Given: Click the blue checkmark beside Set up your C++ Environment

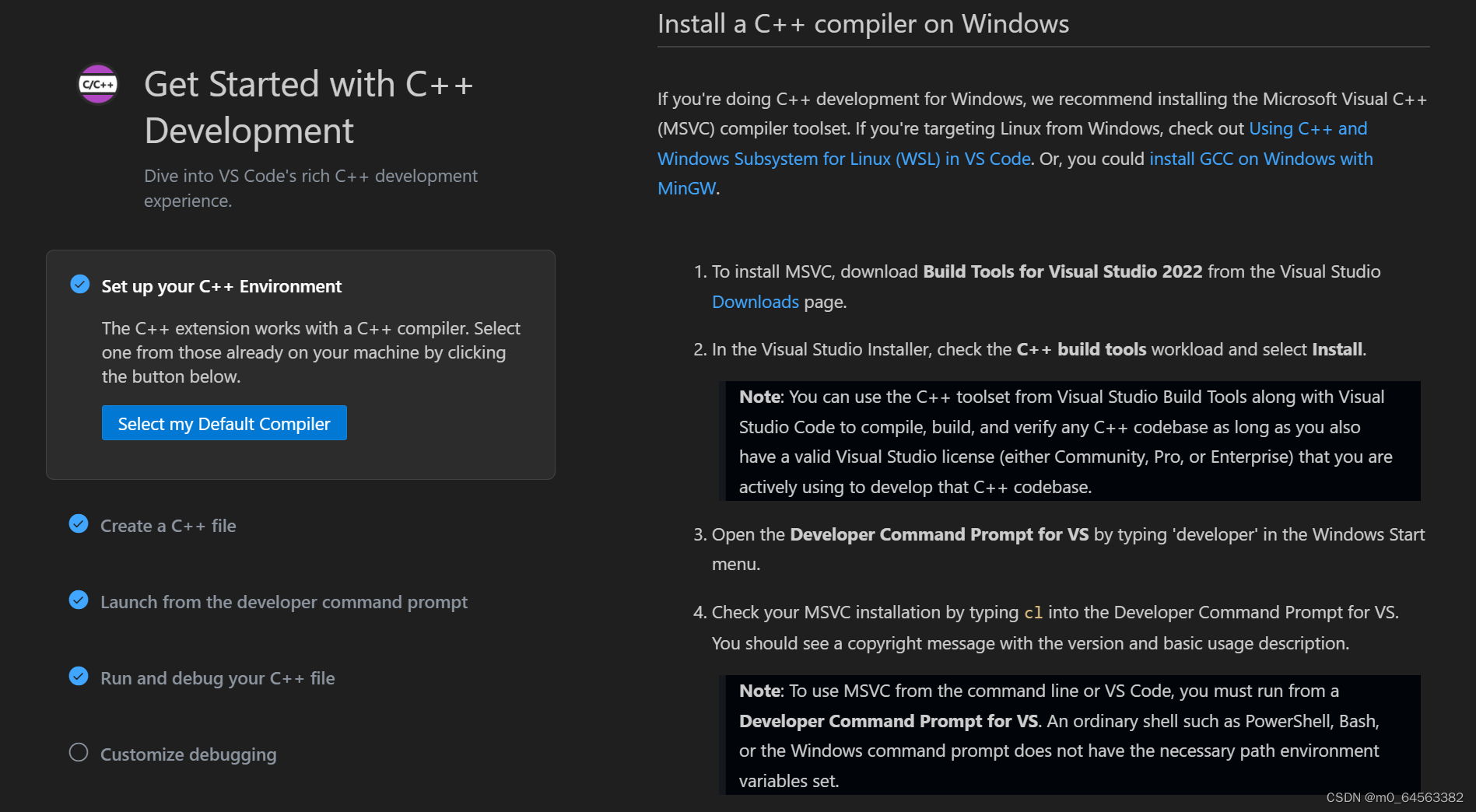Looking at the screenshot, I should (x=79, y=284).
